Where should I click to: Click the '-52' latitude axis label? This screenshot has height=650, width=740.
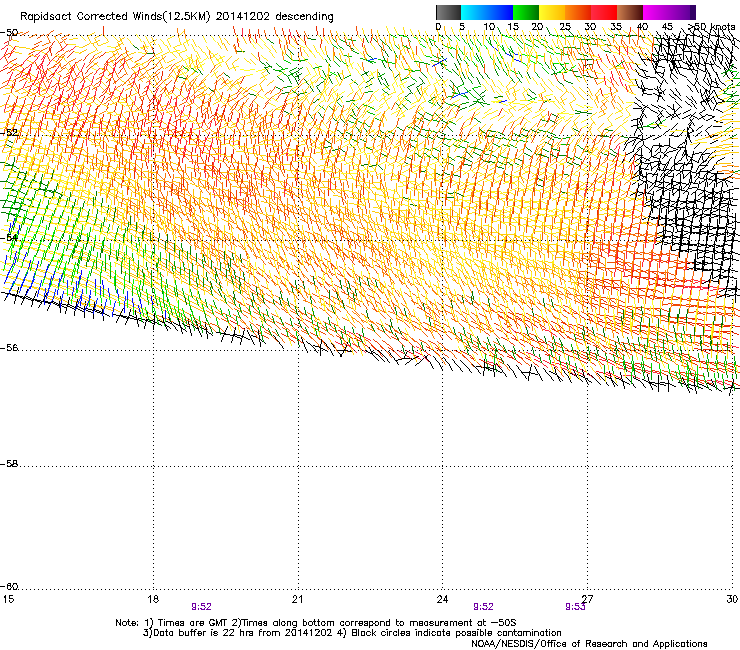pos(9,133)
